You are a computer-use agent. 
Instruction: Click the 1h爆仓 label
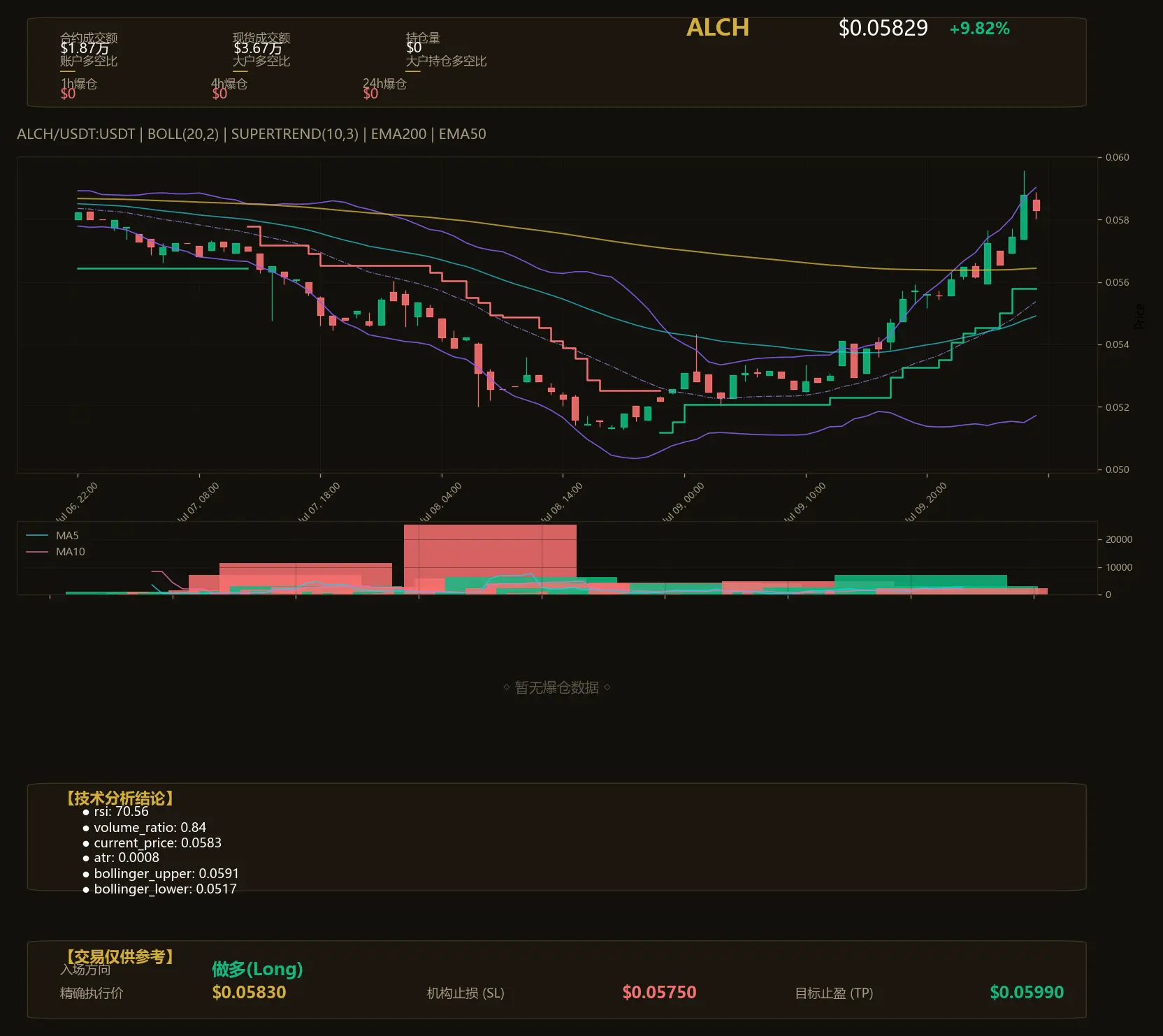tap(79, 84)
